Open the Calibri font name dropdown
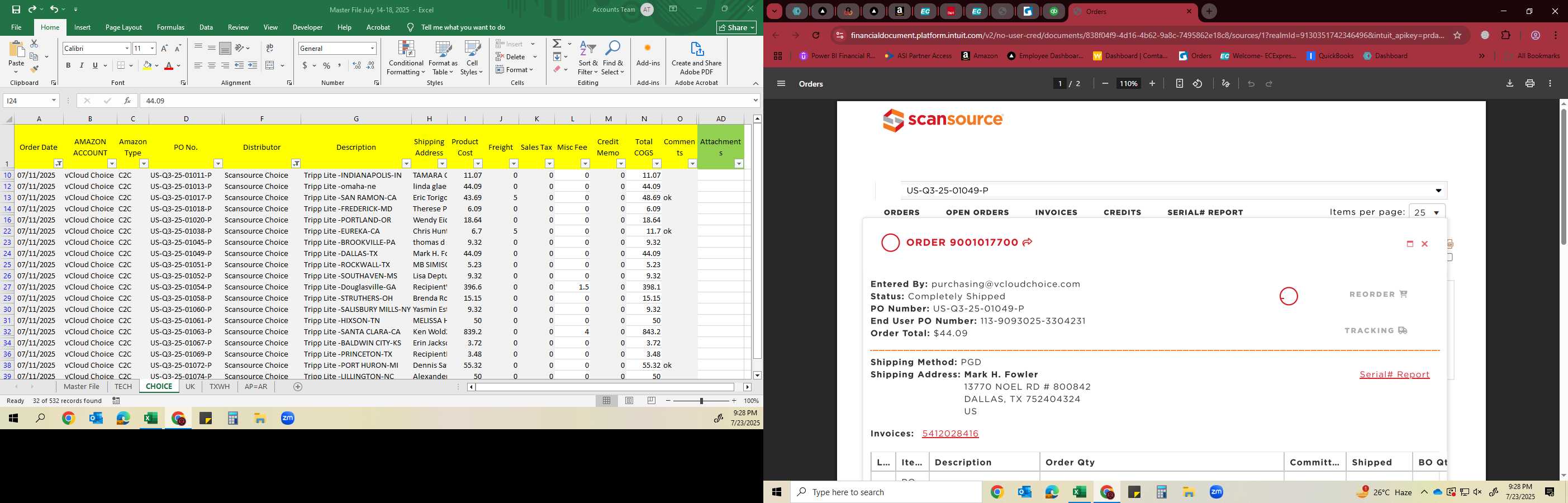The height and width of the screenshot is (503, 1568). click(x=127, y=48)
